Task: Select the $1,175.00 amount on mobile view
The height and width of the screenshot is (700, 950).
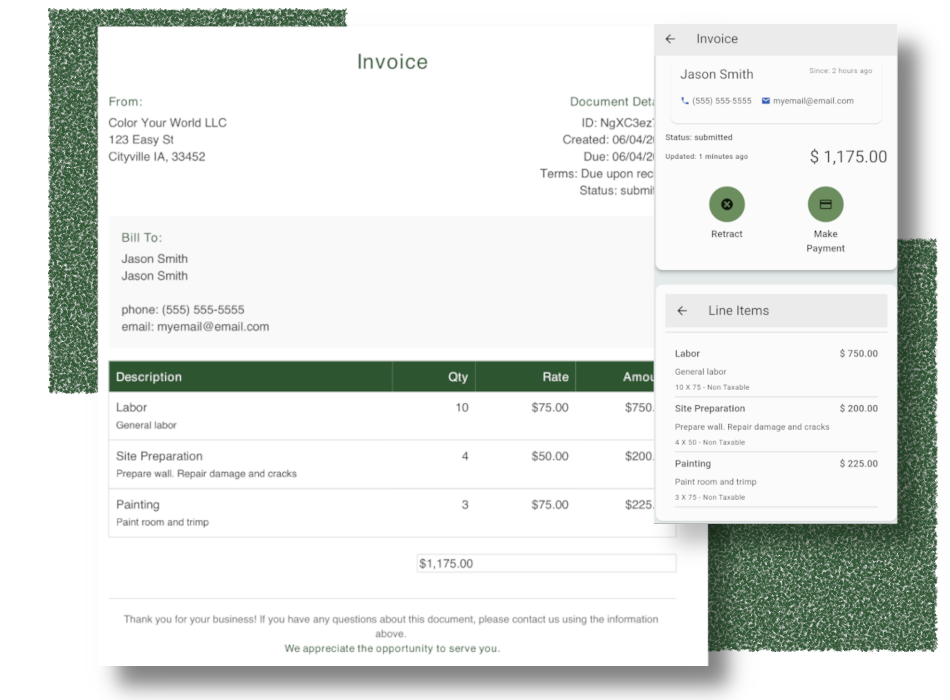Action: tap(848, 157)
